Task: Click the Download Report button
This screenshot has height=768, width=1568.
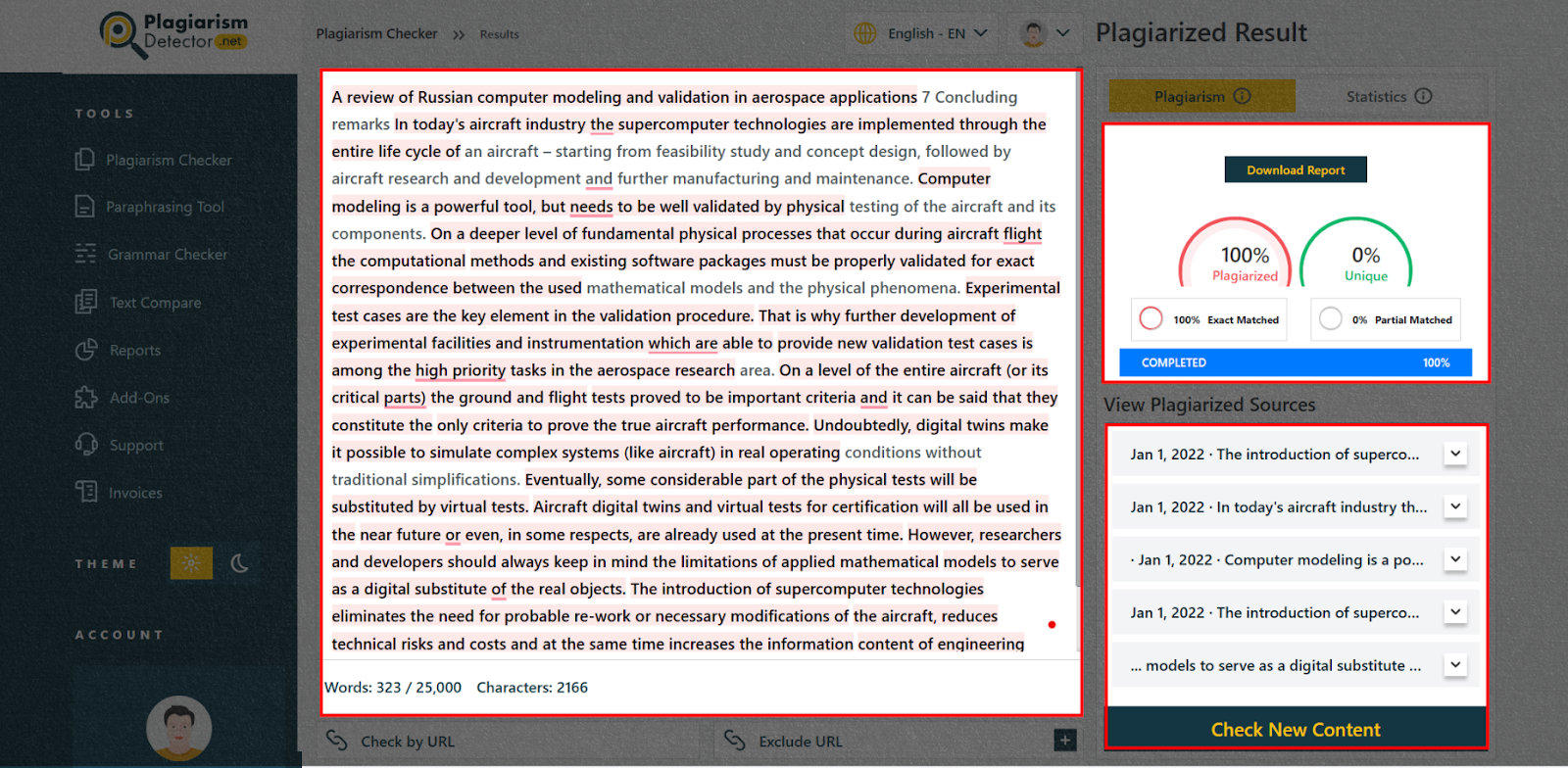Action: point(1295,169)
